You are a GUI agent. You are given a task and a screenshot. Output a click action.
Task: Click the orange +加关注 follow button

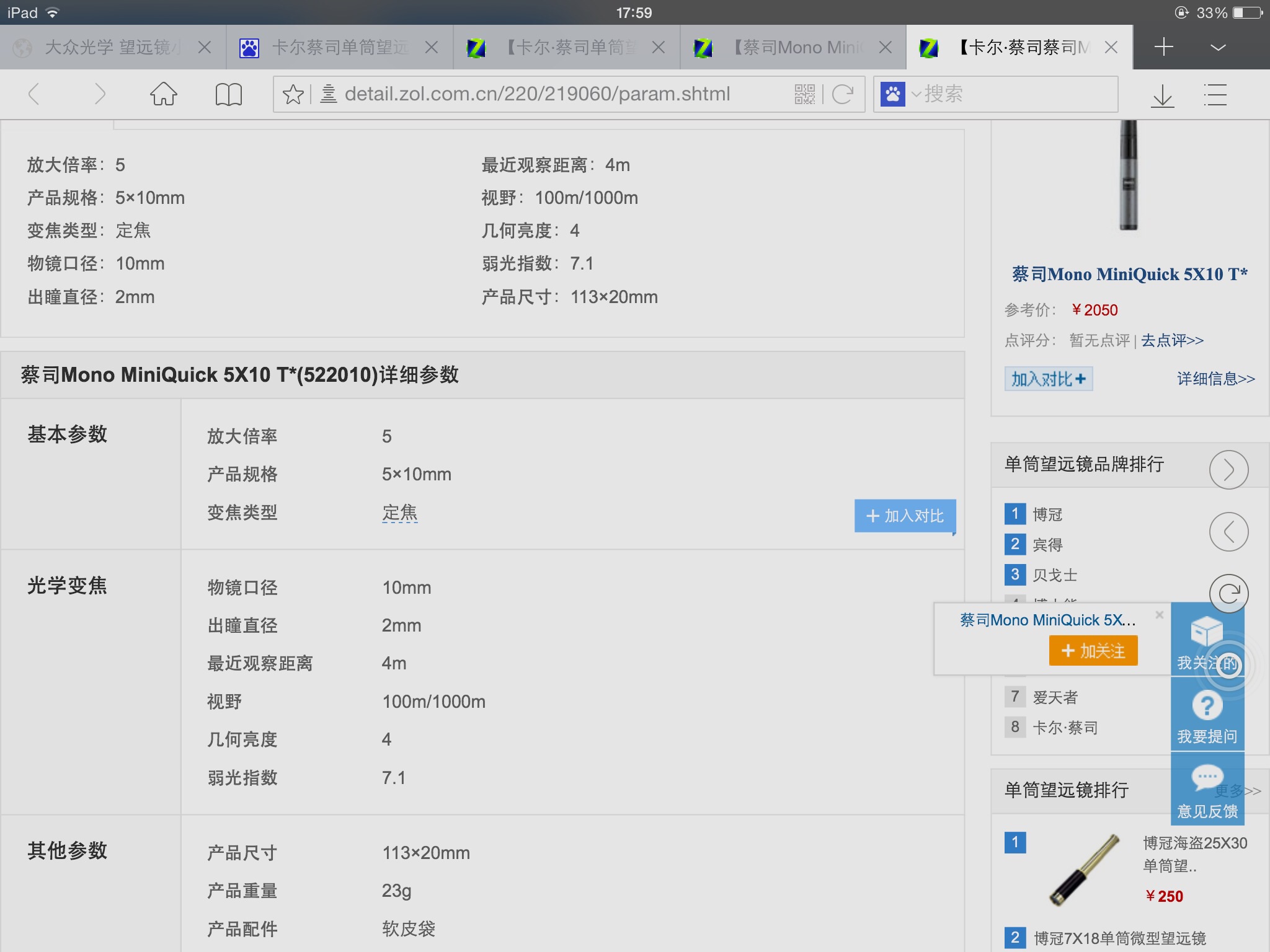coord(1093,651)
